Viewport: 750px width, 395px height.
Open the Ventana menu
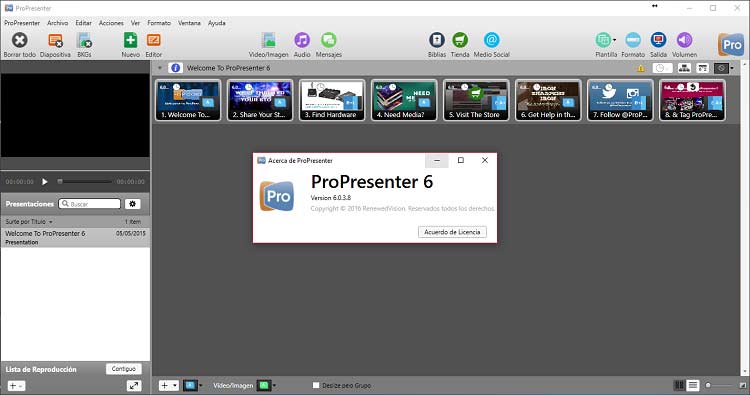pos(189,23)
